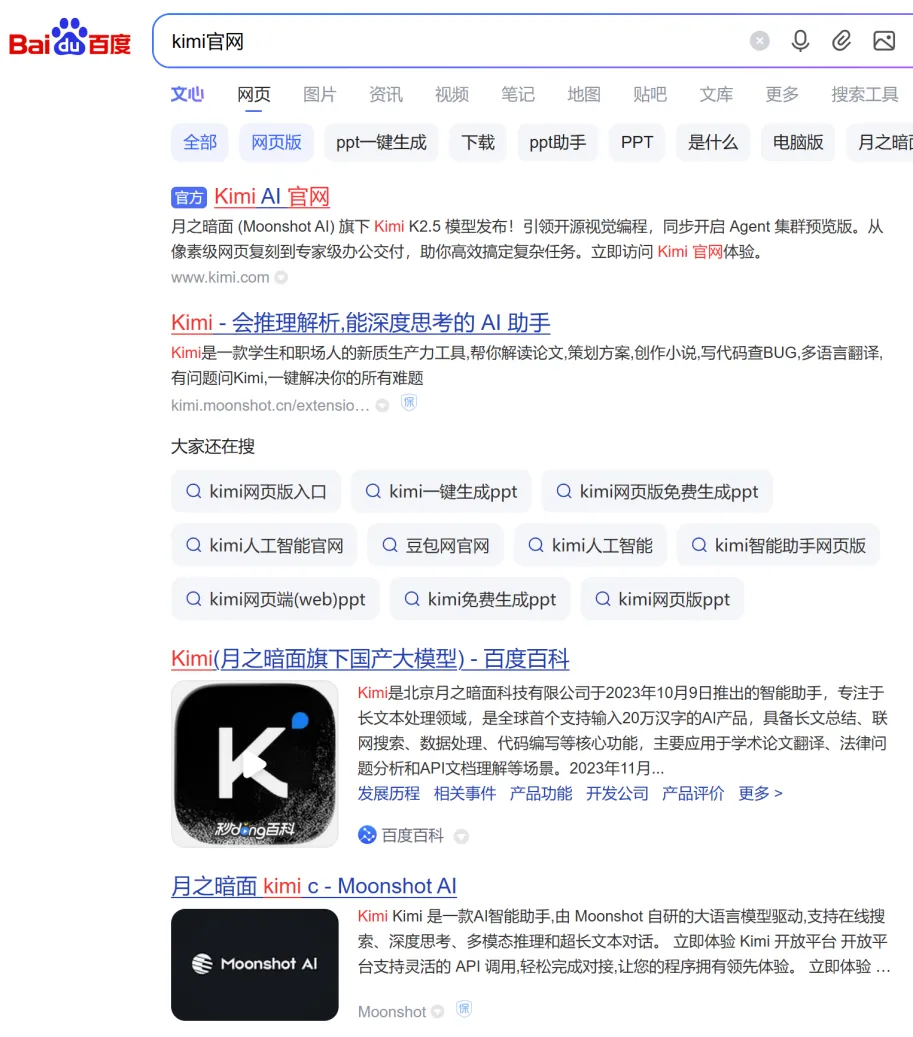Select the 全部 filter chip

(200, 142)
